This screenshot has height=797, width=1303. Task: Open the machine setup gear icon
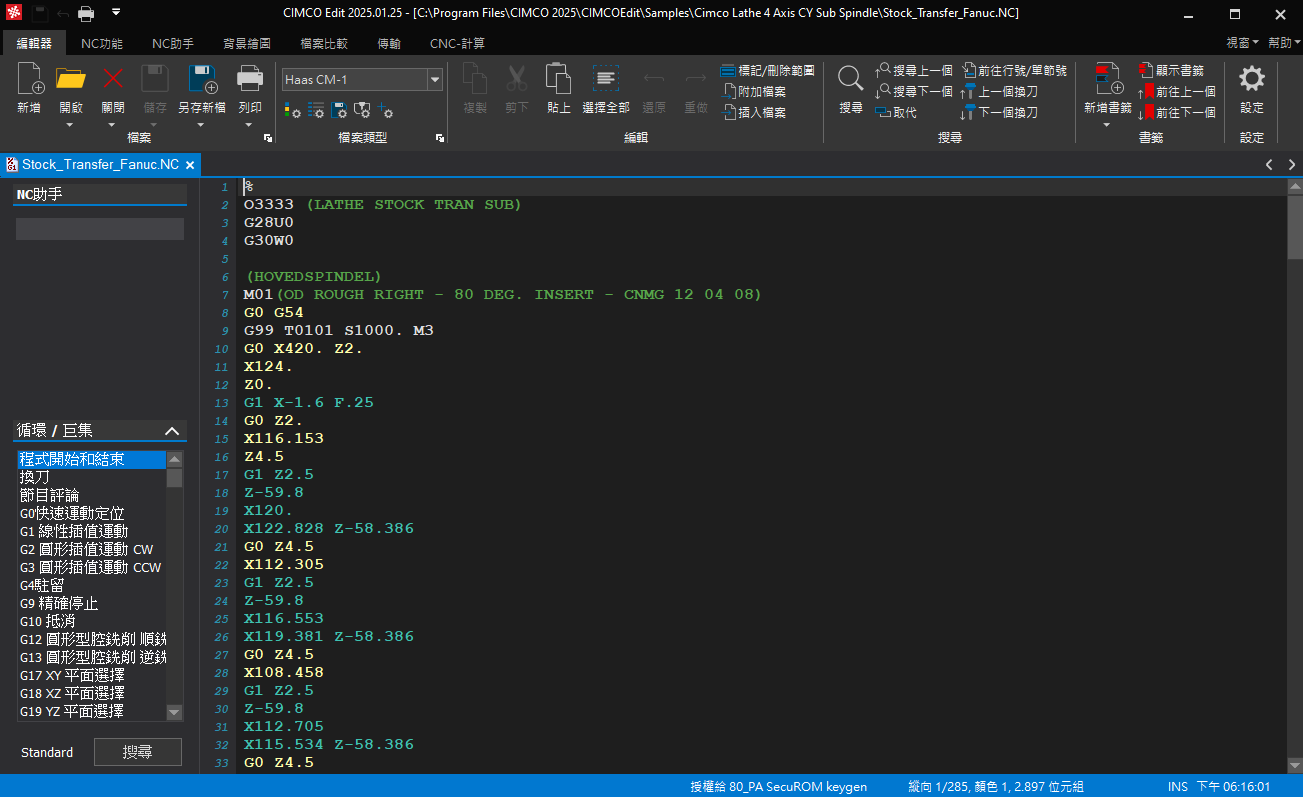click(x=363, y=110)
